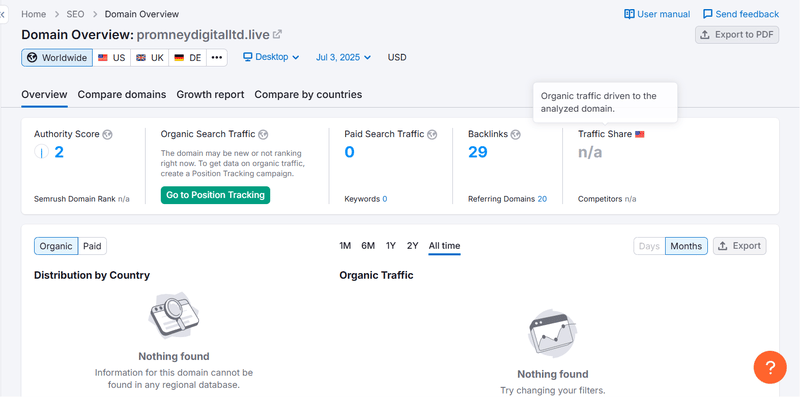Click the Domain Overview breadcrumb text
This screenshot has width=800, height=397.
point(142,14)
